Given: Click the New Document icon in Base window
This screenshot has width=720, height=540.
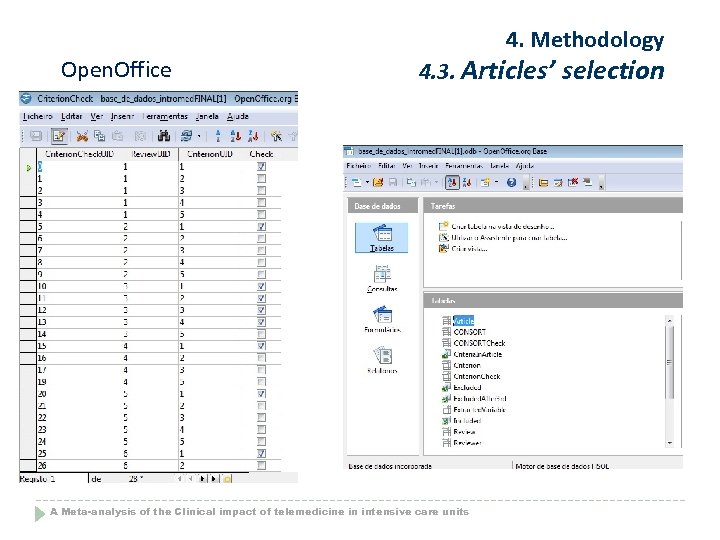Looking at the screenshot, I should (357, 182).
